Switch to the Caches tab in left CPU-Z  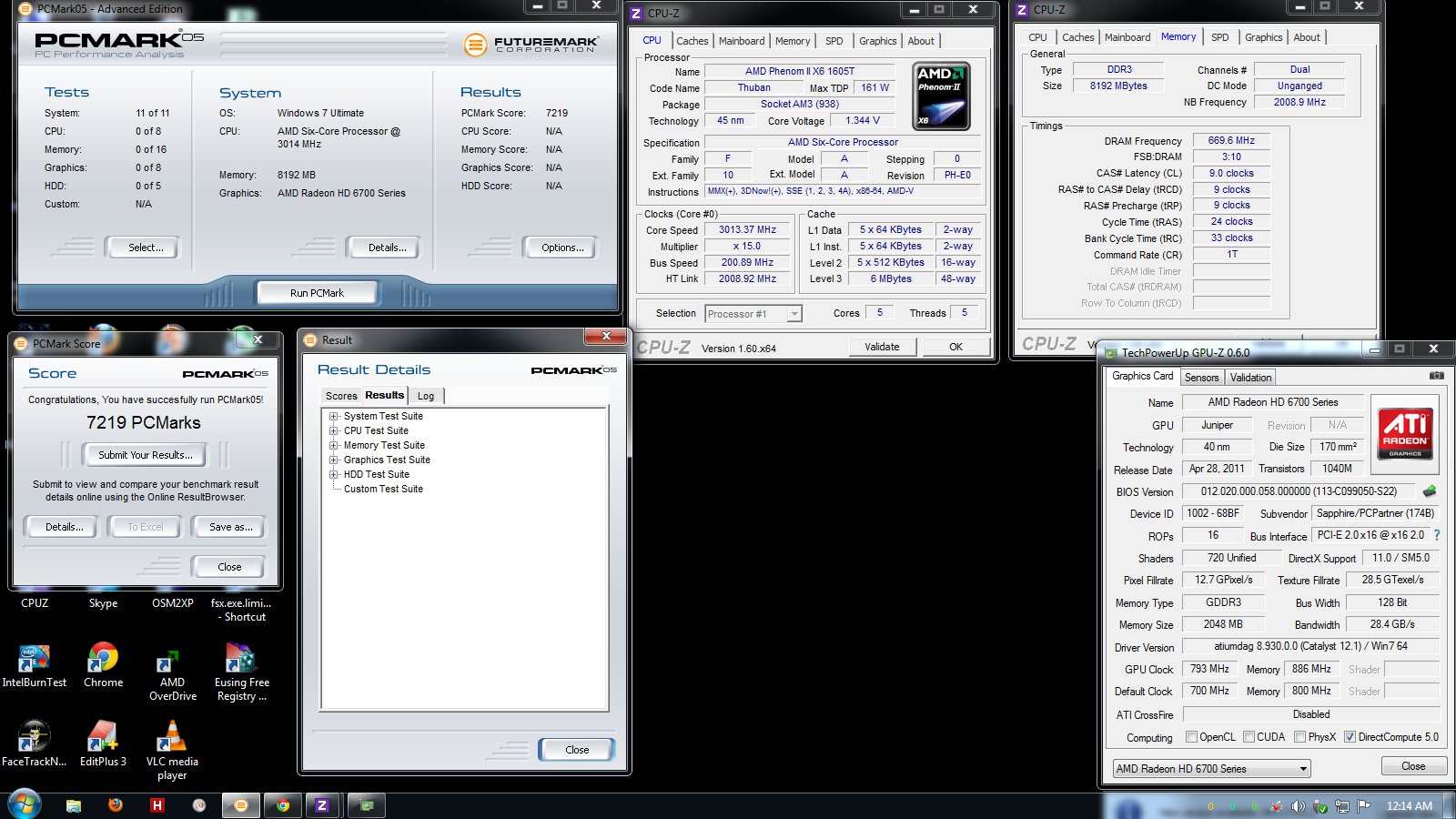[692, 41]
